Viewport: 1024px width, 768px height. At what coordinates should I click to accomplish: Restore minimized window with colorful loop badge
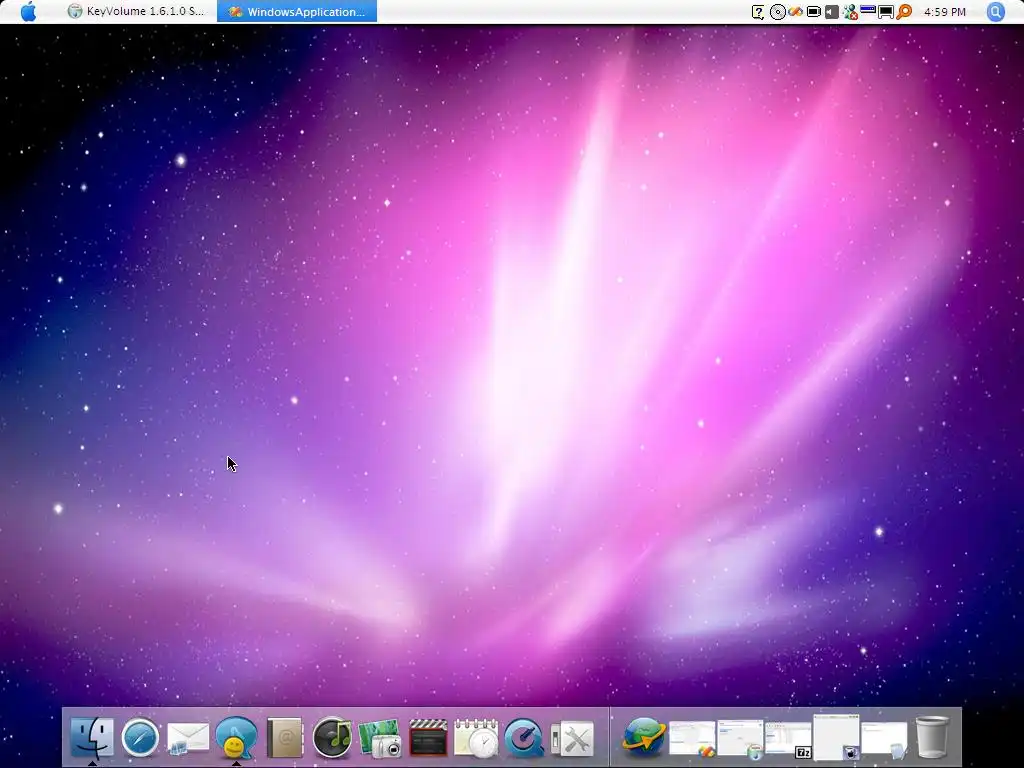692,739
